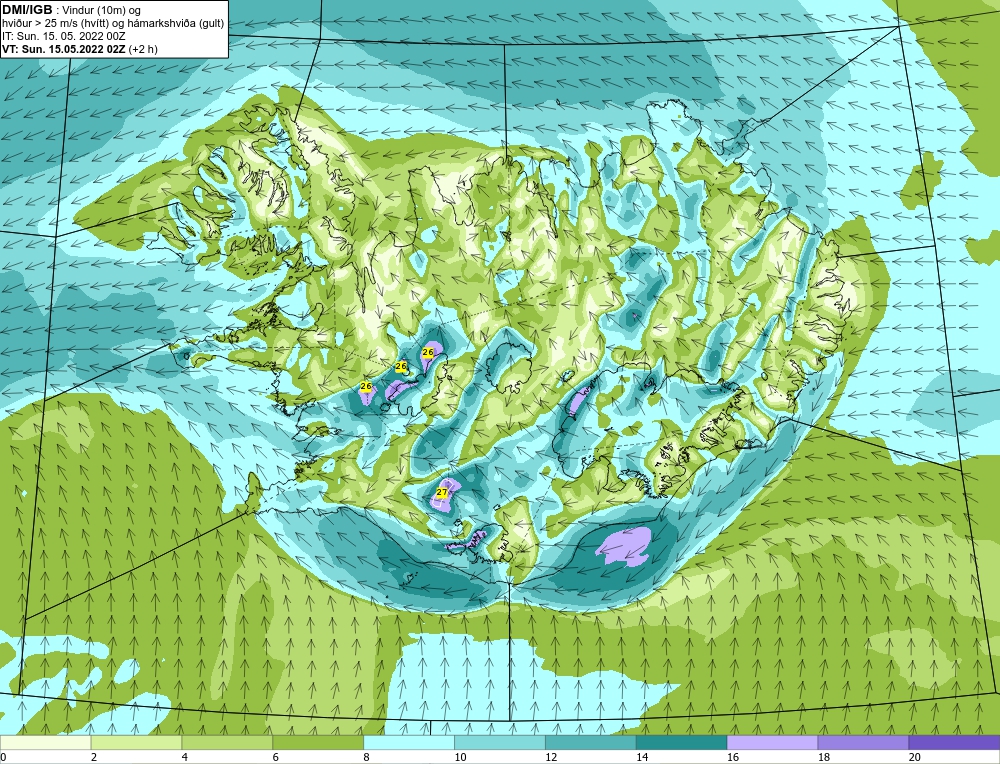The height and width of the screenshot is (764, 1000).
Task: Click the 'DMI/IGB' title text
Action: pyautogui.click(x=27, y=10)
